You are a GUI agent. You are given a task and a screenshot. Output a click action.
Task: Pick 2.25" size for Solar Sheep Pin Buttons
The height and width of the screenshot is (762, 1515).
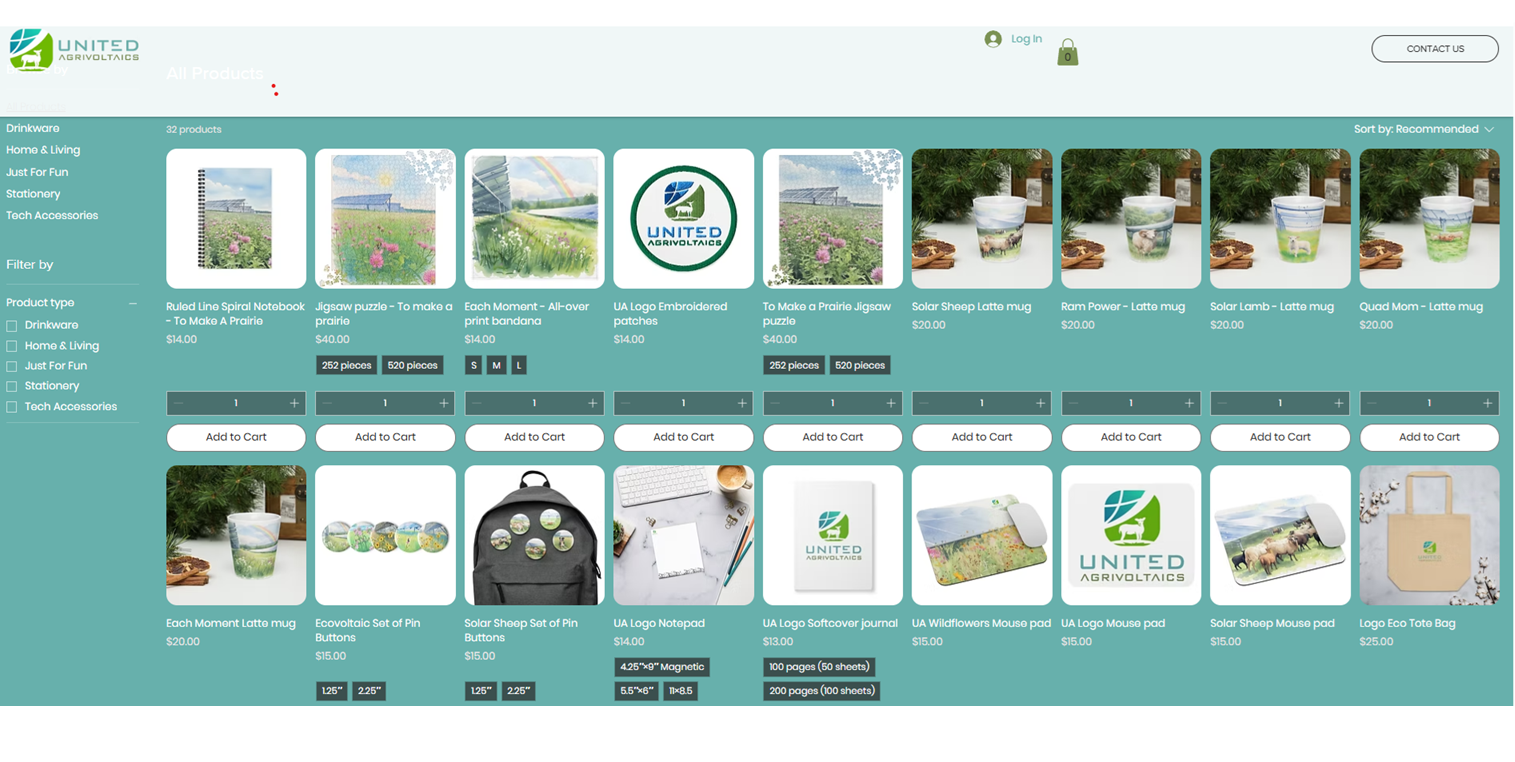click(518, 691)
